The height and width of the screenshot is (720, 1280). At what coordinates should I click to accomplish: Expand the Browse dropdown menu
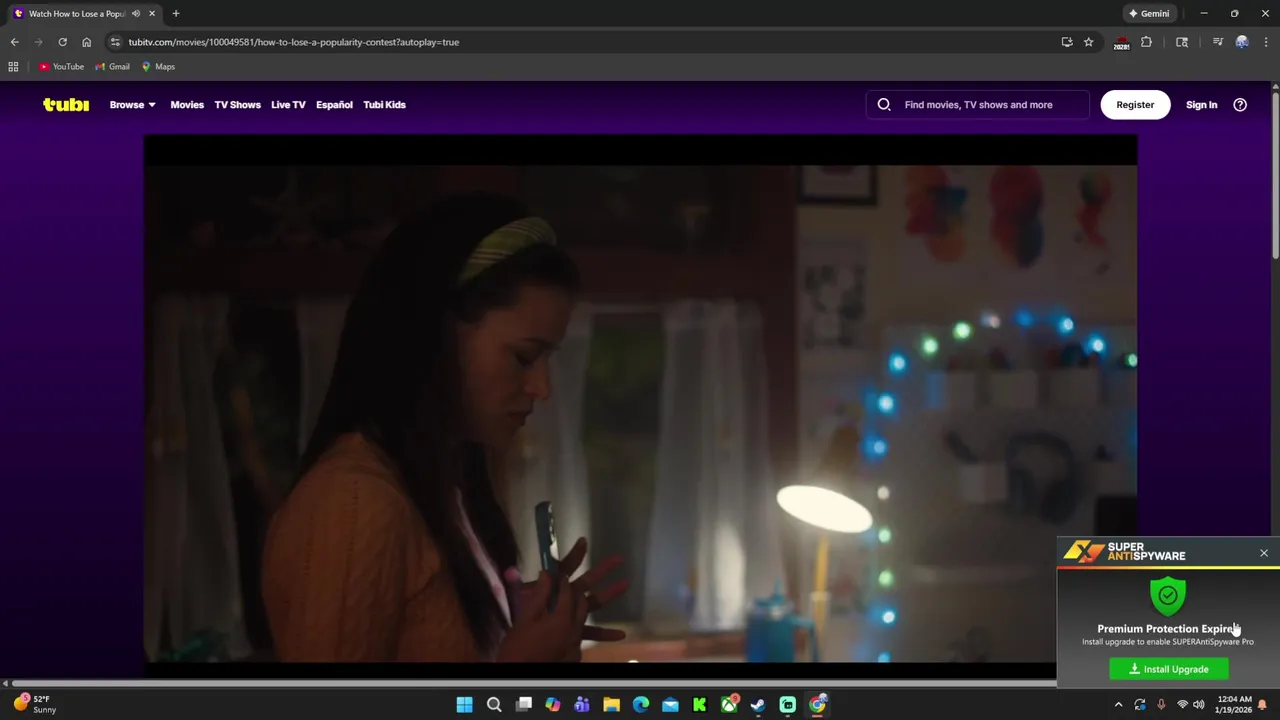click(x=132, y=105)
